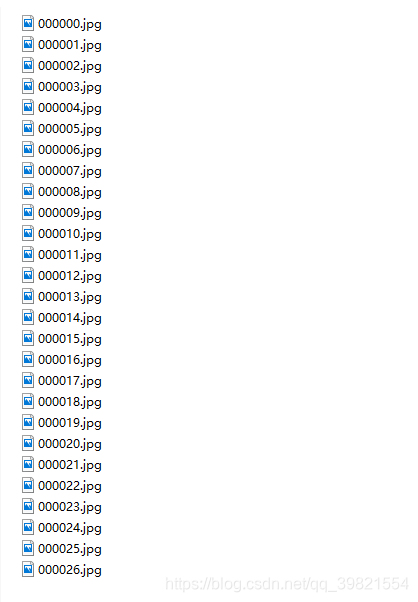Select the file name 000004.jpg

point(70,108)
